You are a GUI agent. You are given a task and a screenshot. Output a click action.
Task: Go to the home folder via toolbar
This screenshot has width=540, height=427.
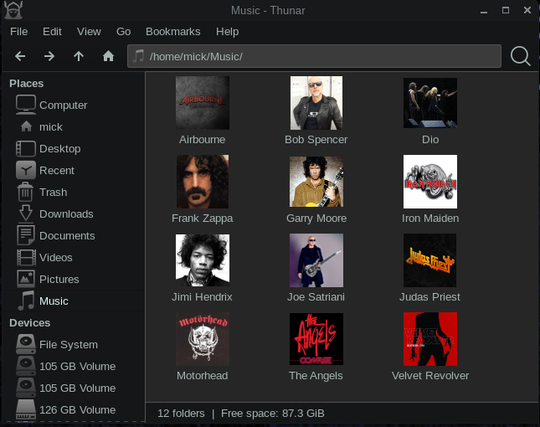[108, 56]
